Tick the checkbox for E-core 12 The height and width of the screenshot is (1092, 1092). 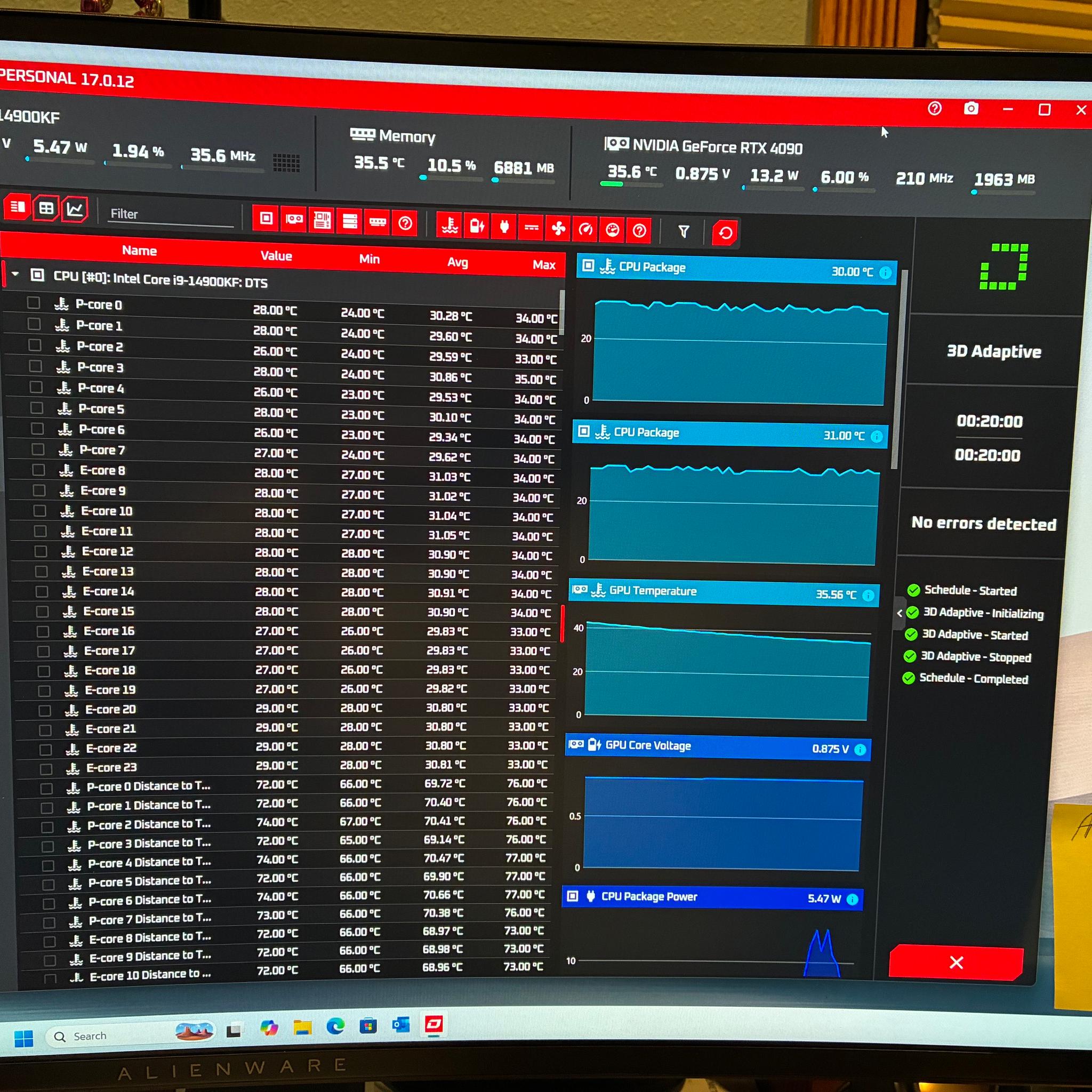(x=41, y=551)
